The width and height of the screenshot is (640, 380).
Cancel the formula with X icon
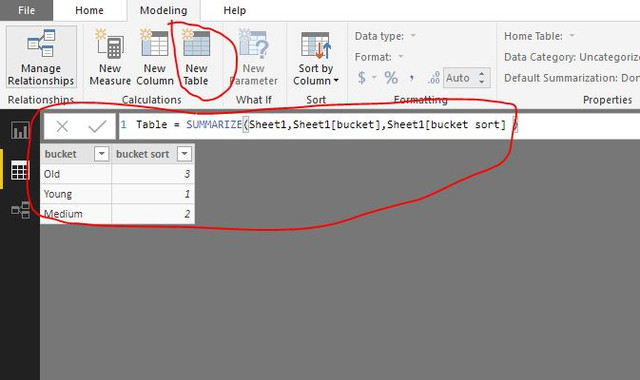[x=62, y=126]
